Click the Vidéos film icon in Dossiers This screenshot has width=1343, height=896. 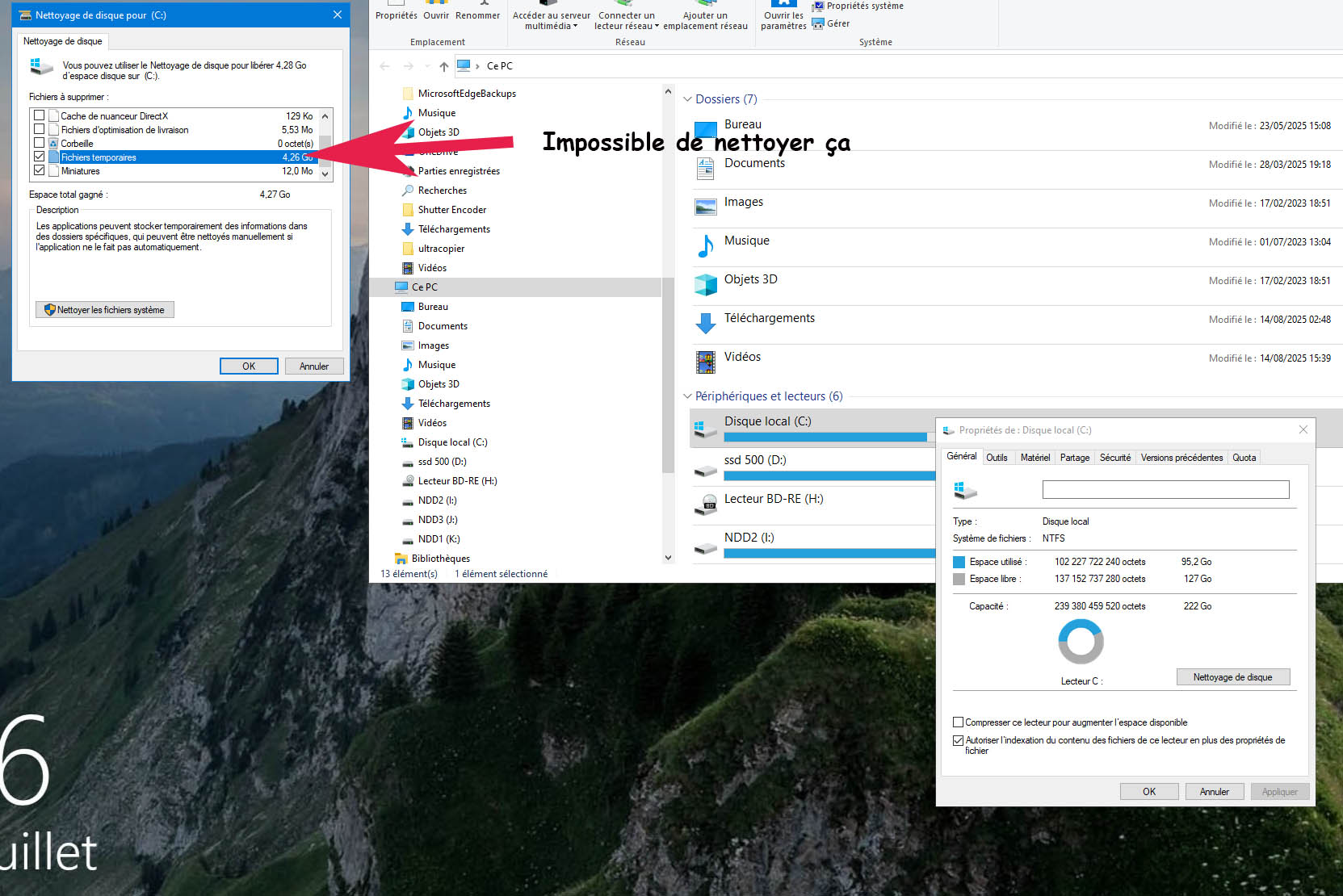[x=706, y=362]
